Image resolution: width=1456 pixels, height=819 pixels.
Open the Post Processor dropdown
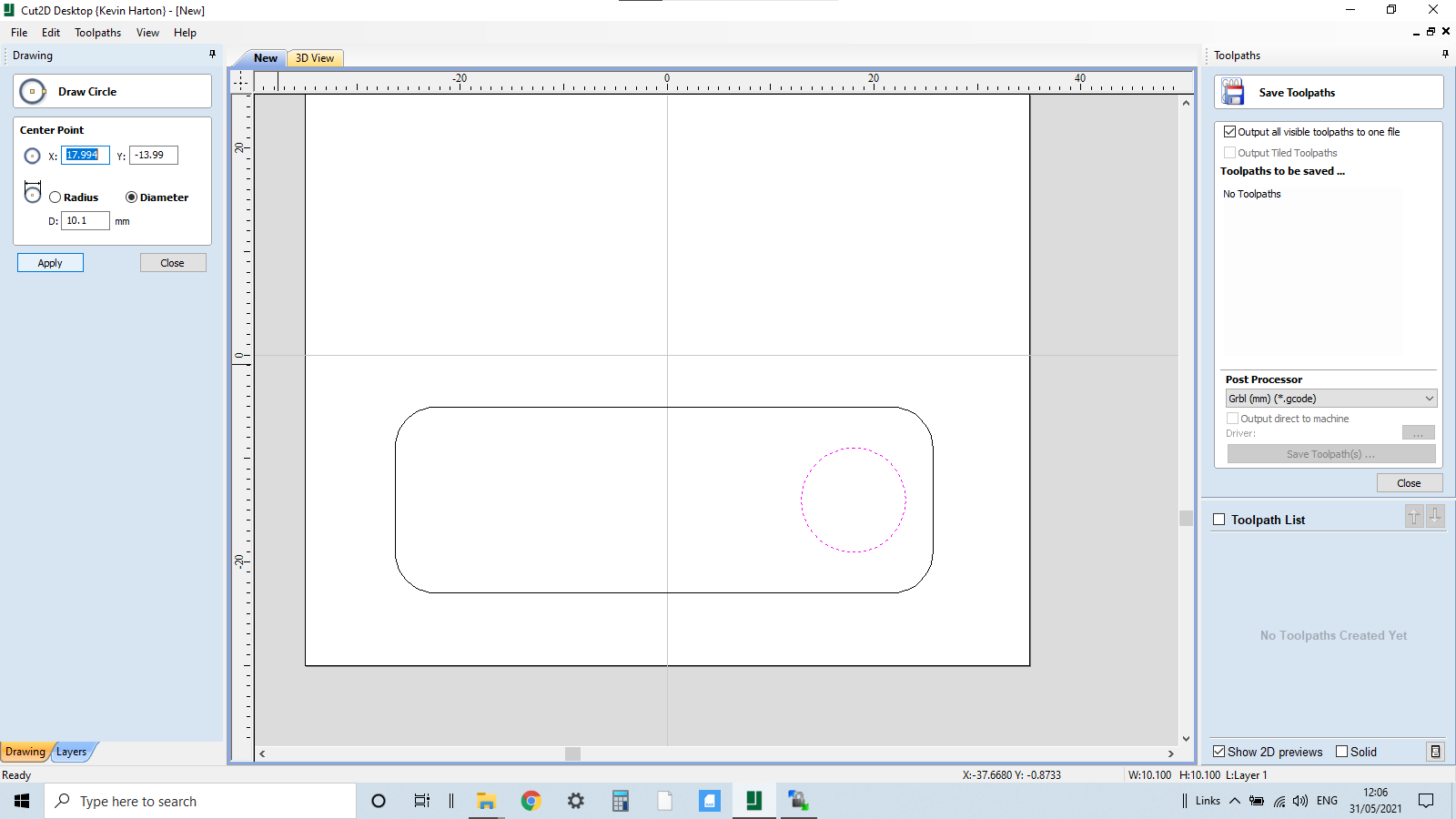[1427, 398]
